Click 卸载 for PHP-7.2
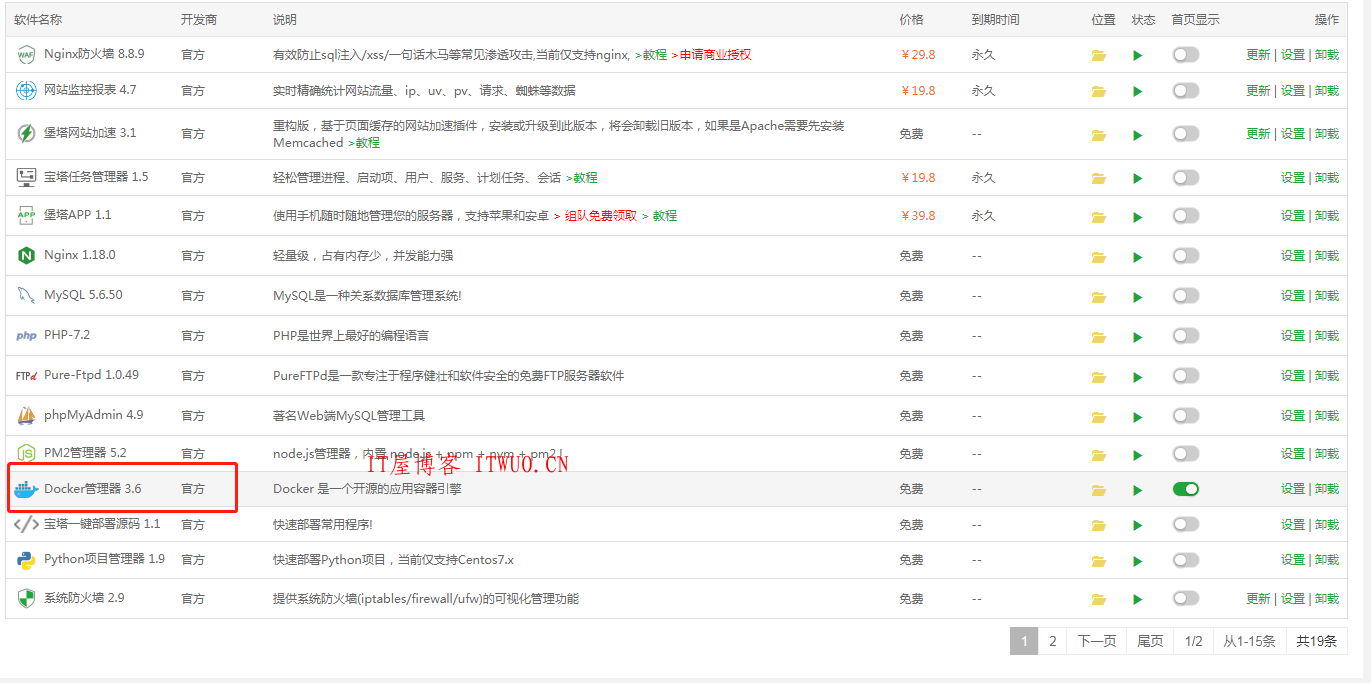 pyautogui.click(x=1327, y=336)
